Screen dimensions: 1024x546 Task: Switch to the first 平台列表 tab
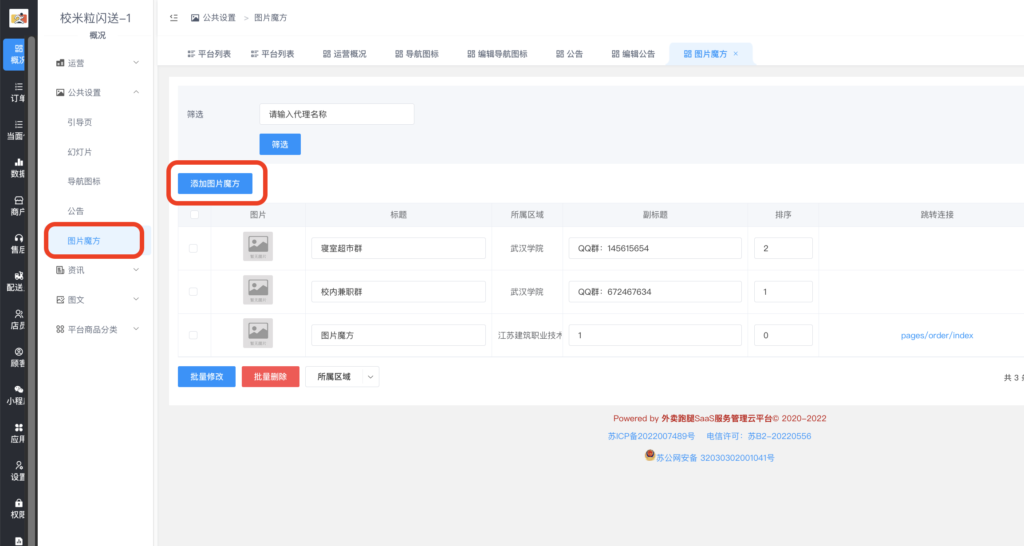pyautogui.click(x=209, y=54)
